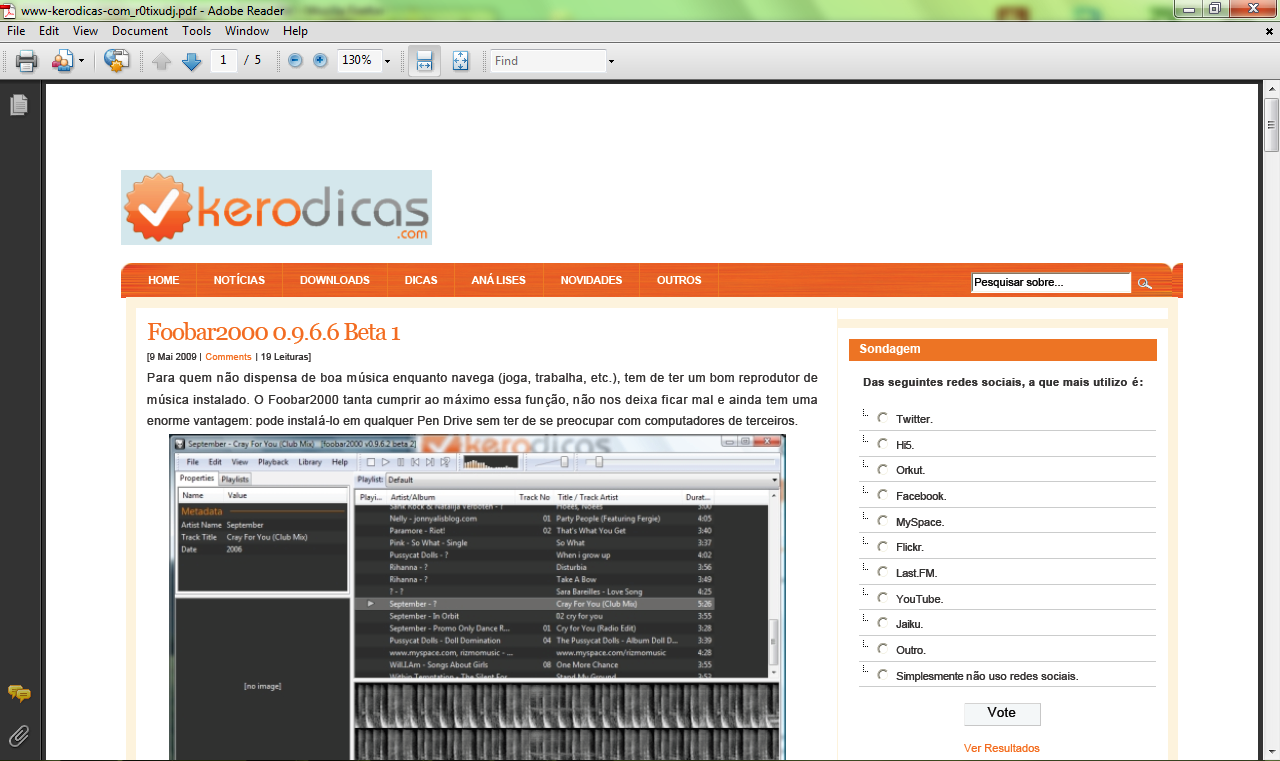
Task: Click the page number field showing 1
Action: 223,60
